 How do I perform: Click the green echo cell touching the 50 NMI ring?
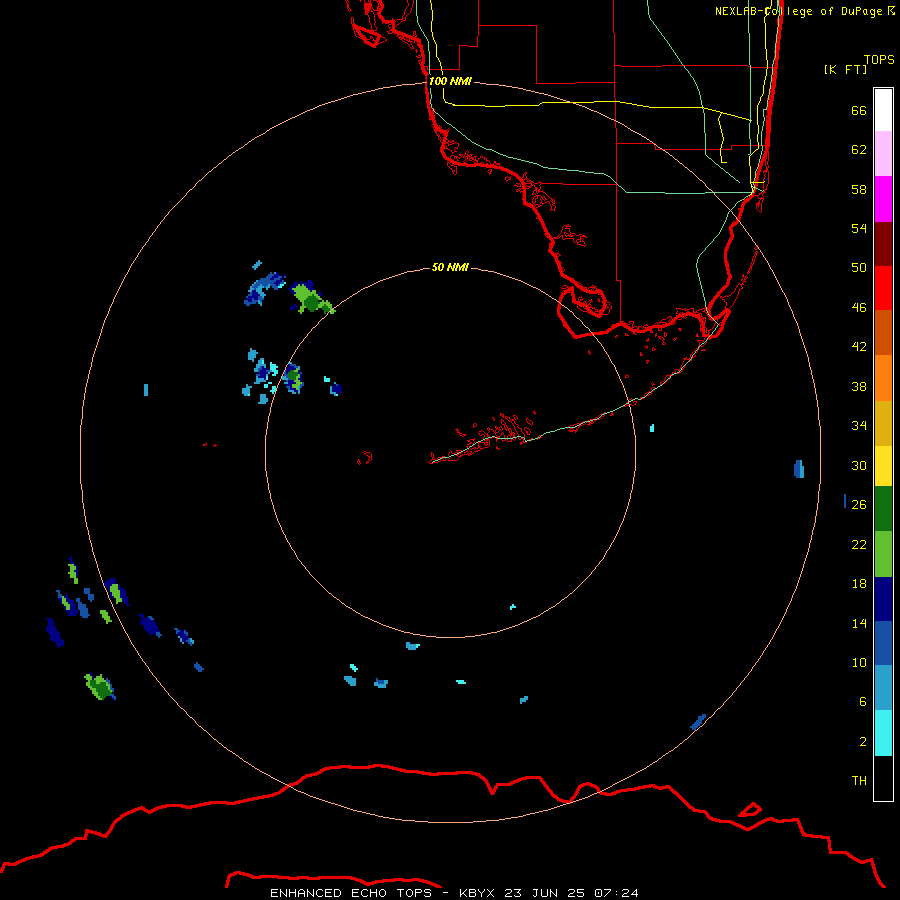coord(311,299)
